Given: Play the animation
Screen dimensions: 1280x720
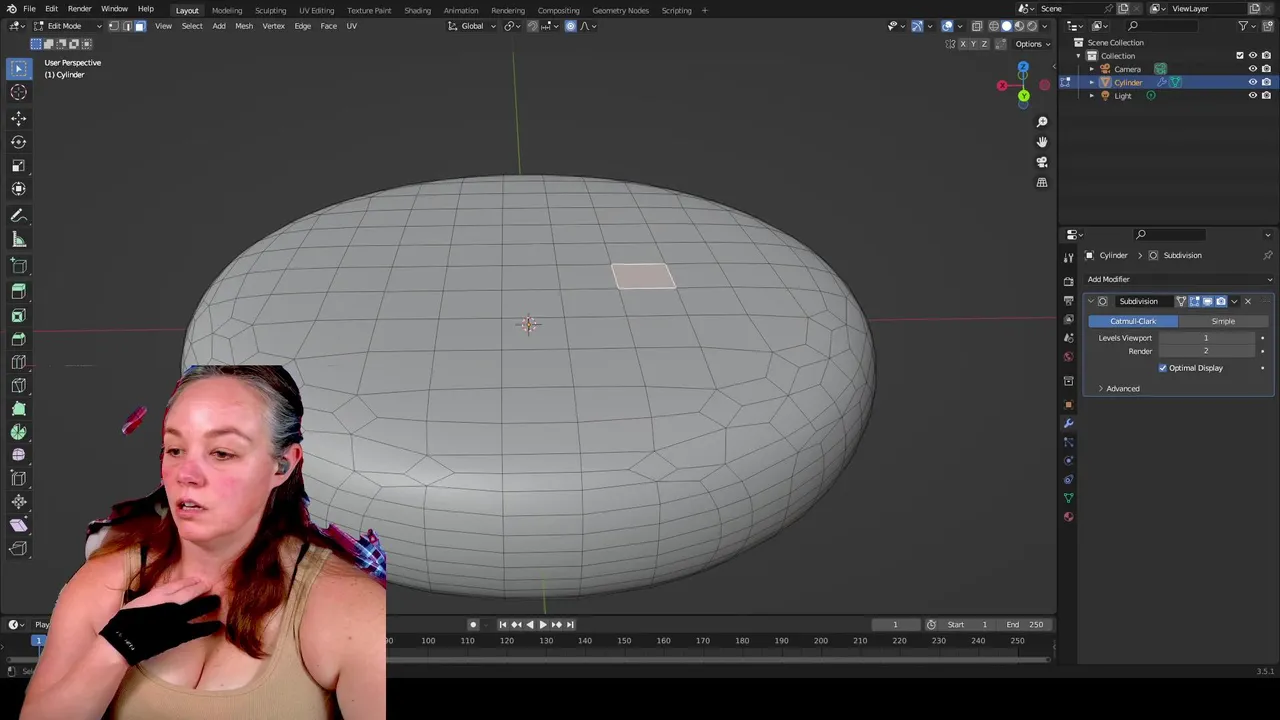Looking at the screenshot, I should pos(542,625).
